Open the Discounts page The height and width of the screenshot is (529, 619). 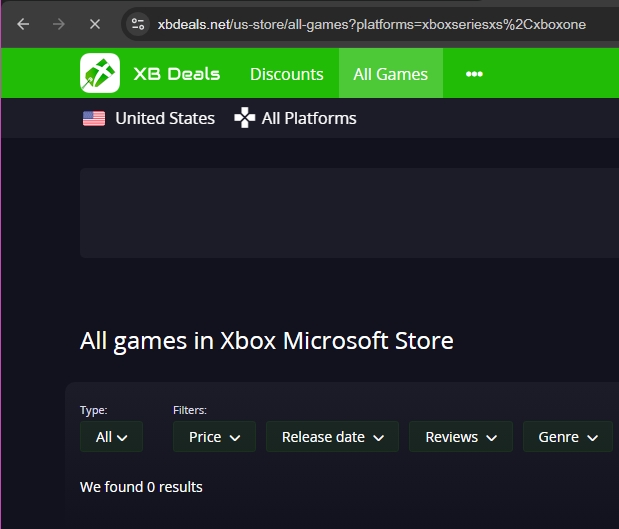point(287,74)
